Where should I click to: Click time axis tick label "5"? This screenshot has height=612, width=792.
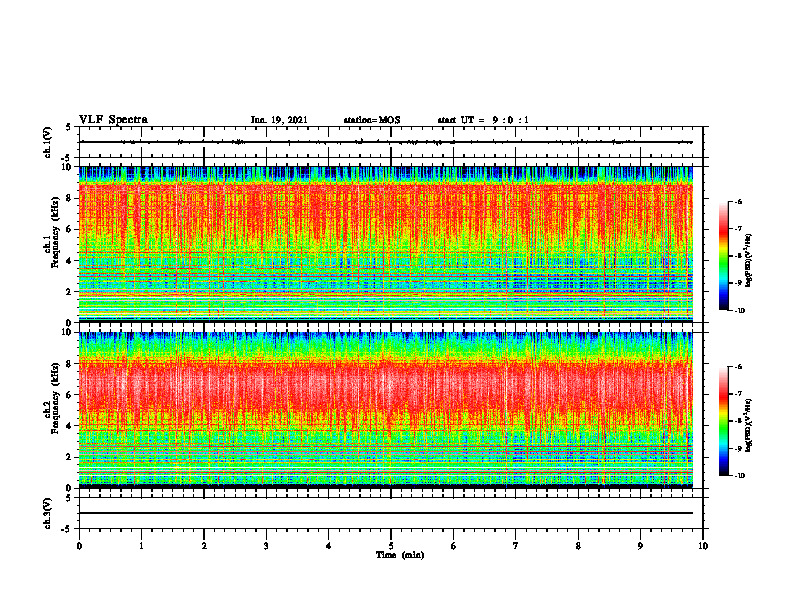point(391,546)
